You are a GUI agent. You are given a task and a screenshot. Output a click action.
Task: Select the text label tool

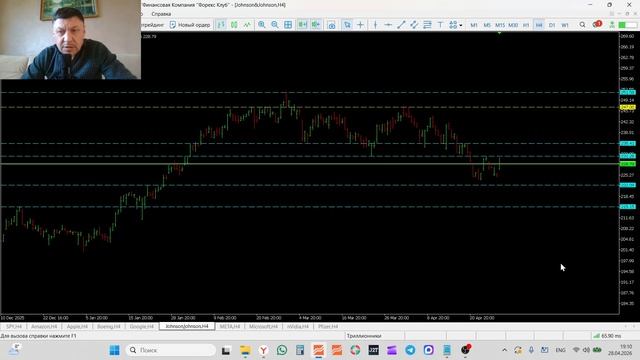440,25
